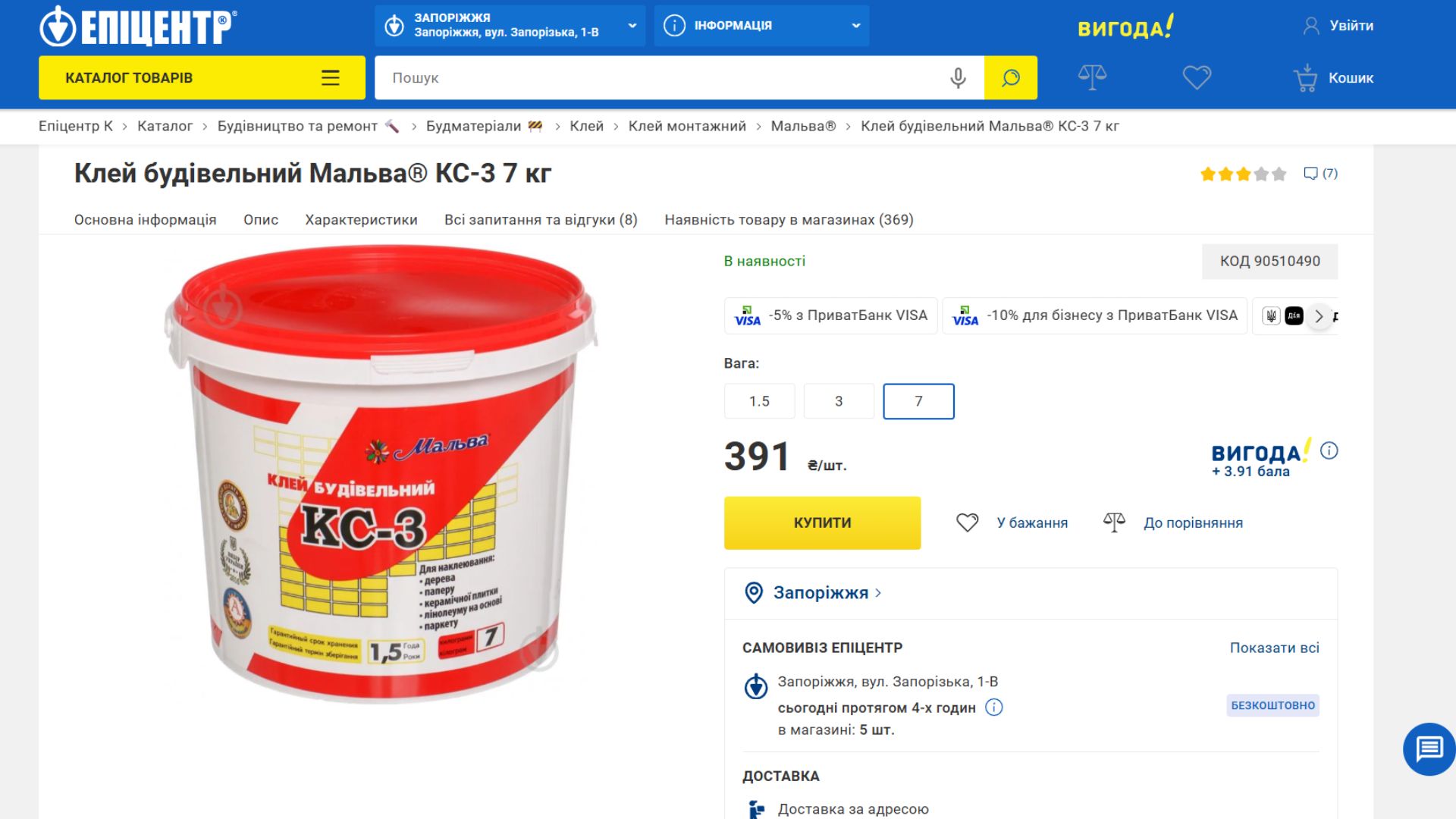Open the Наявність товару в магазинах tab

[x=789, y=220]
